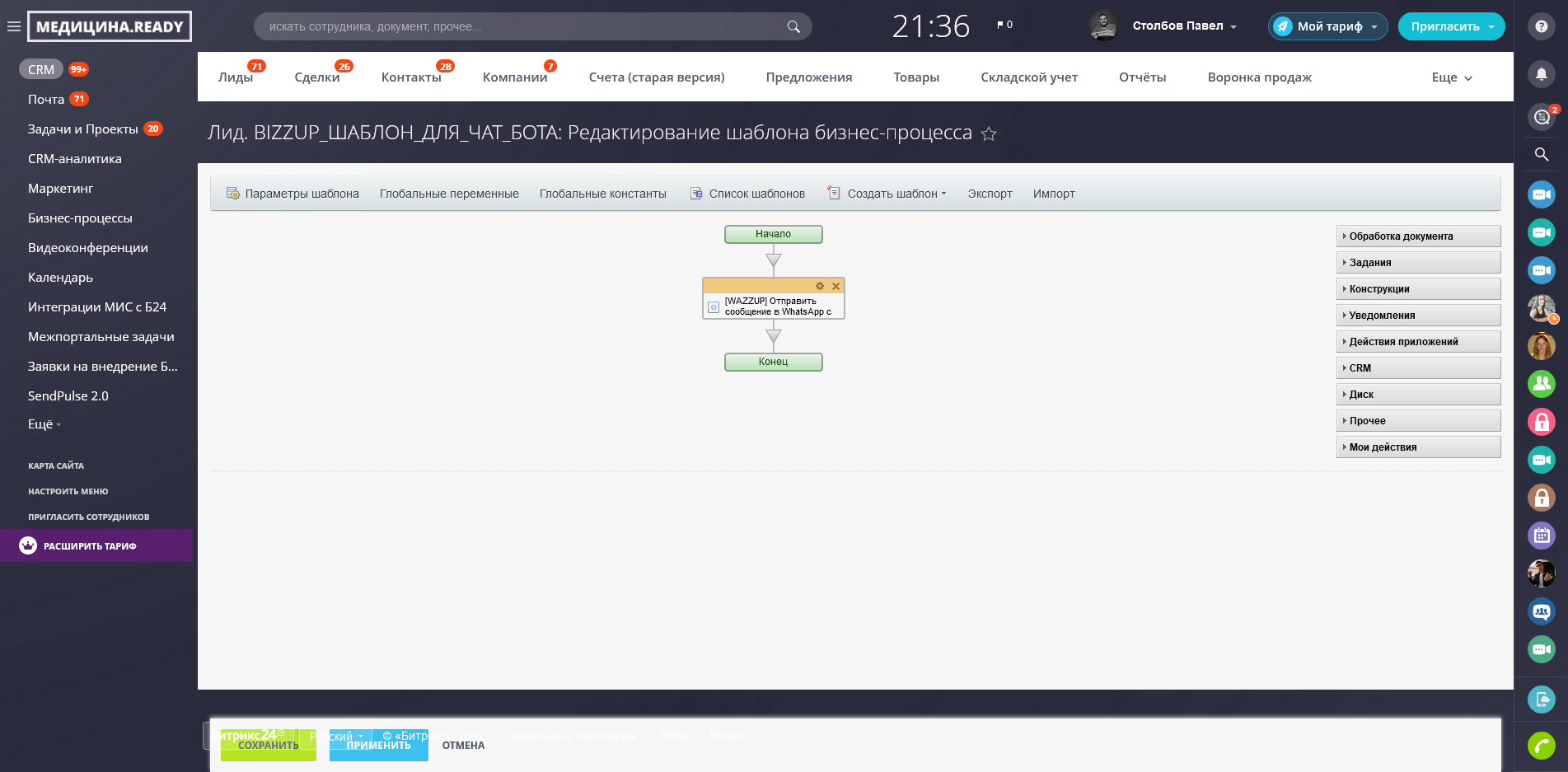This screenshot has width=1568, height=772.
Task: Click the green phone call icon
Action: coord(1541,746)
